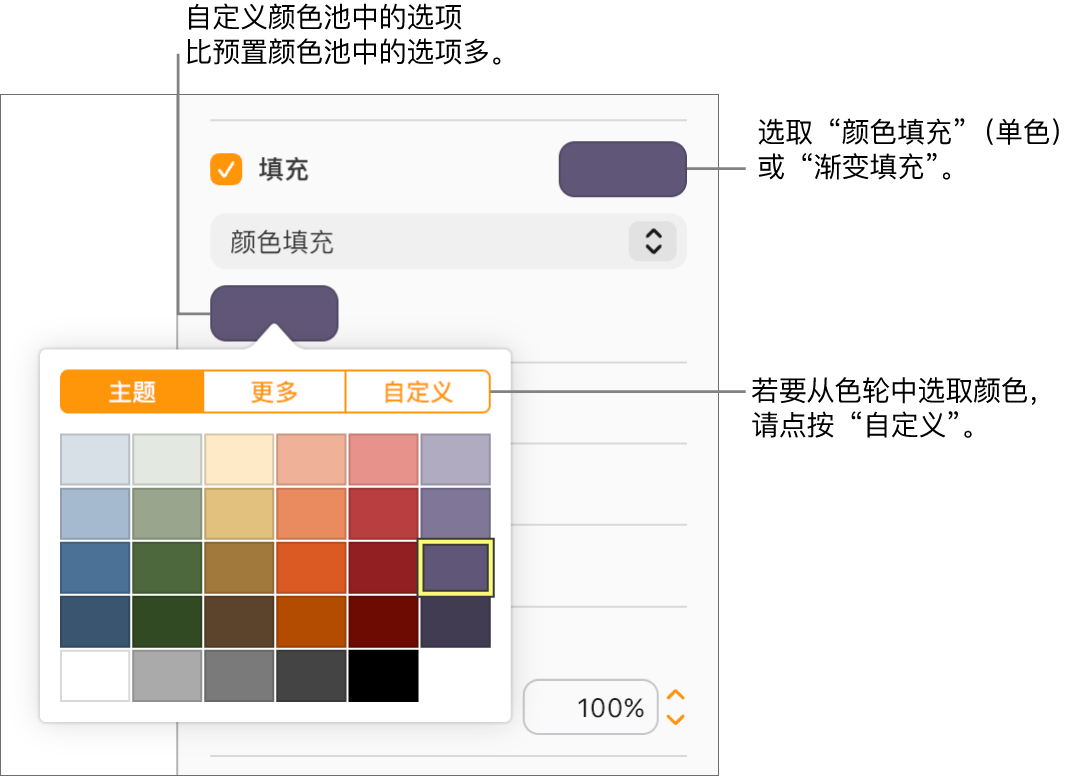This screenshot has height=777, width=1073.
Task: Select the white color swatch
Action: 94,676
